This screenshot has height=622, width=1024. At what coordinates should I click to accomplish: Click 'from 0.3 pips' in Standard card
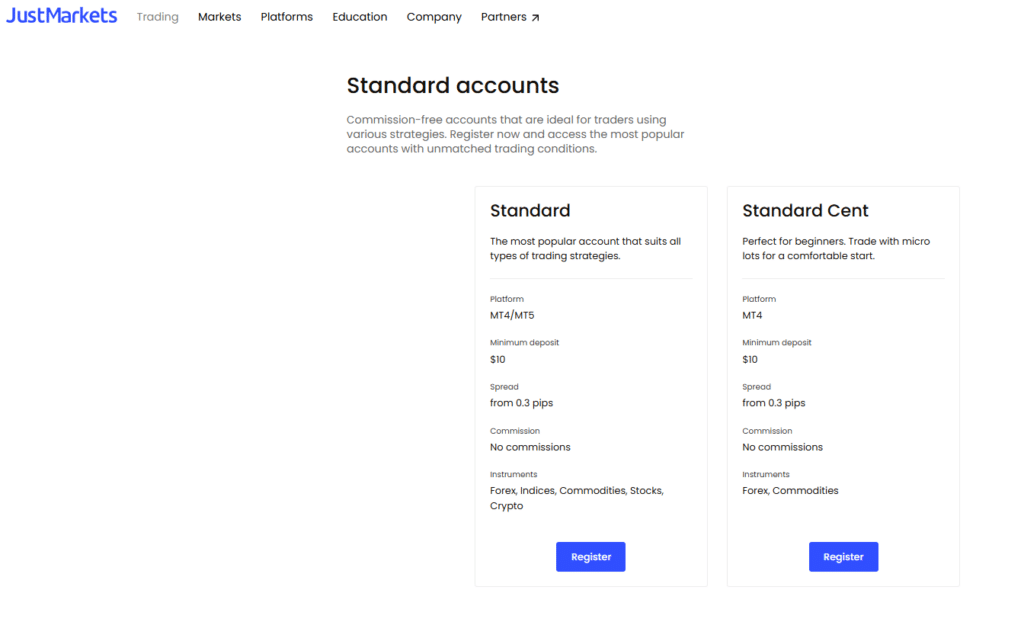tap(521, 403)
